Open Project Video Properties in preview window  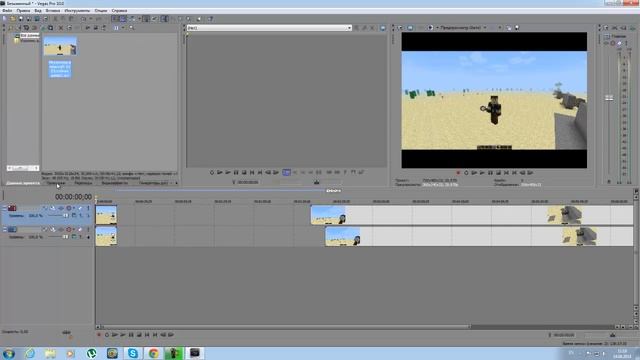click(x=400, y=28)
